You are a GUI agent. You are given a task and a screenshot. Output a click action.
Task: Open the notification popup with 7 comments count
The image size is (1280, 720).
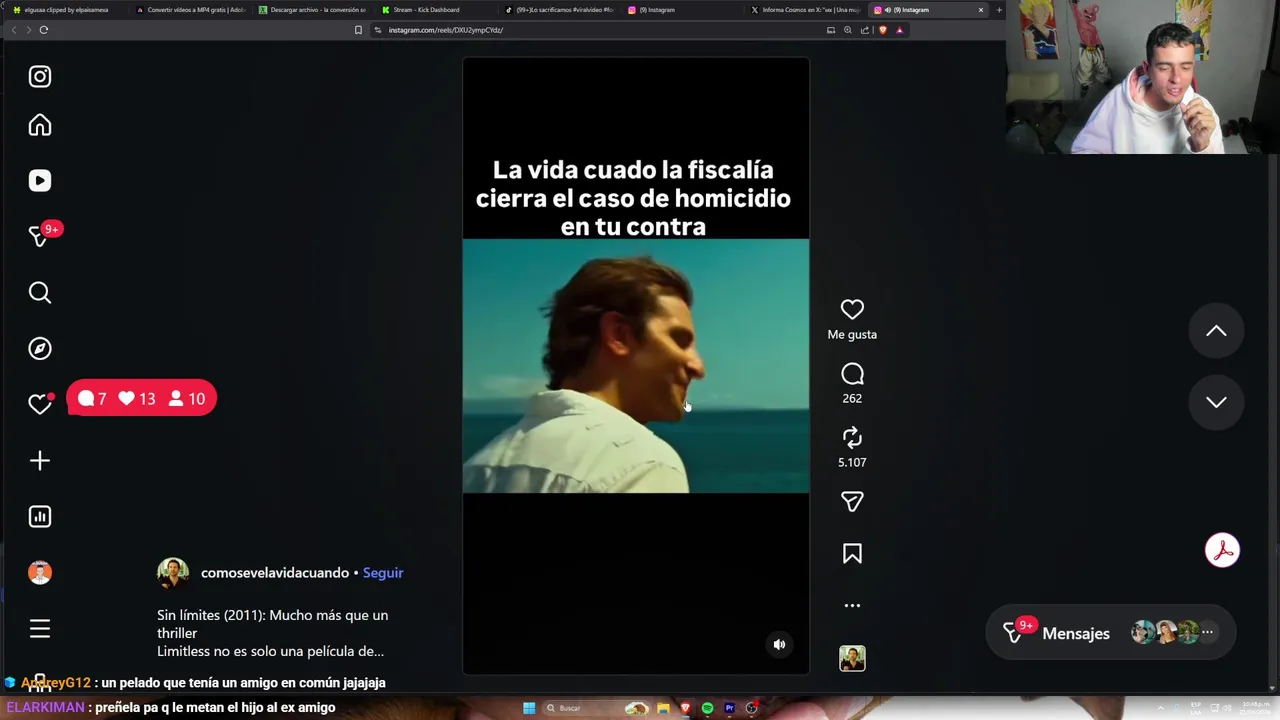click(x=141, y=399)
